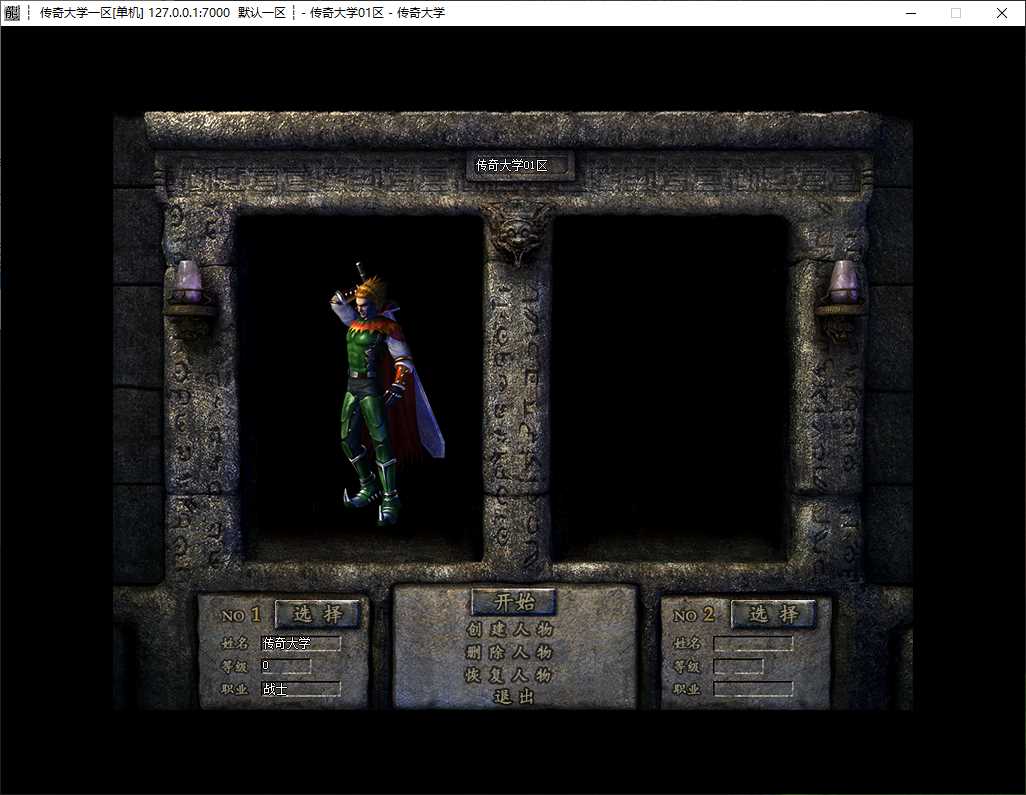The image size is (1026, 795).
Task: Click the 开始 start button
Action: [514, 602]
